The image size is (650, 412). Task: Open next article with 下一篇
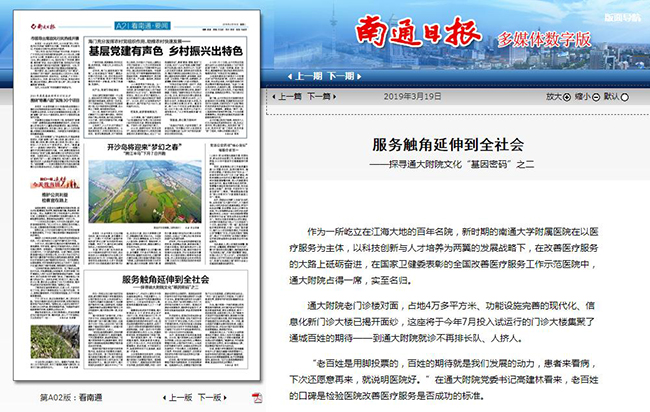[319, 97]
